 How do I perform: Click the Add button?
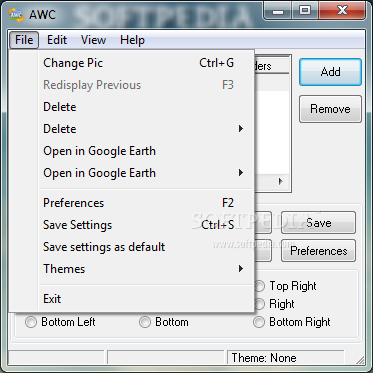[x=330, y=72]
